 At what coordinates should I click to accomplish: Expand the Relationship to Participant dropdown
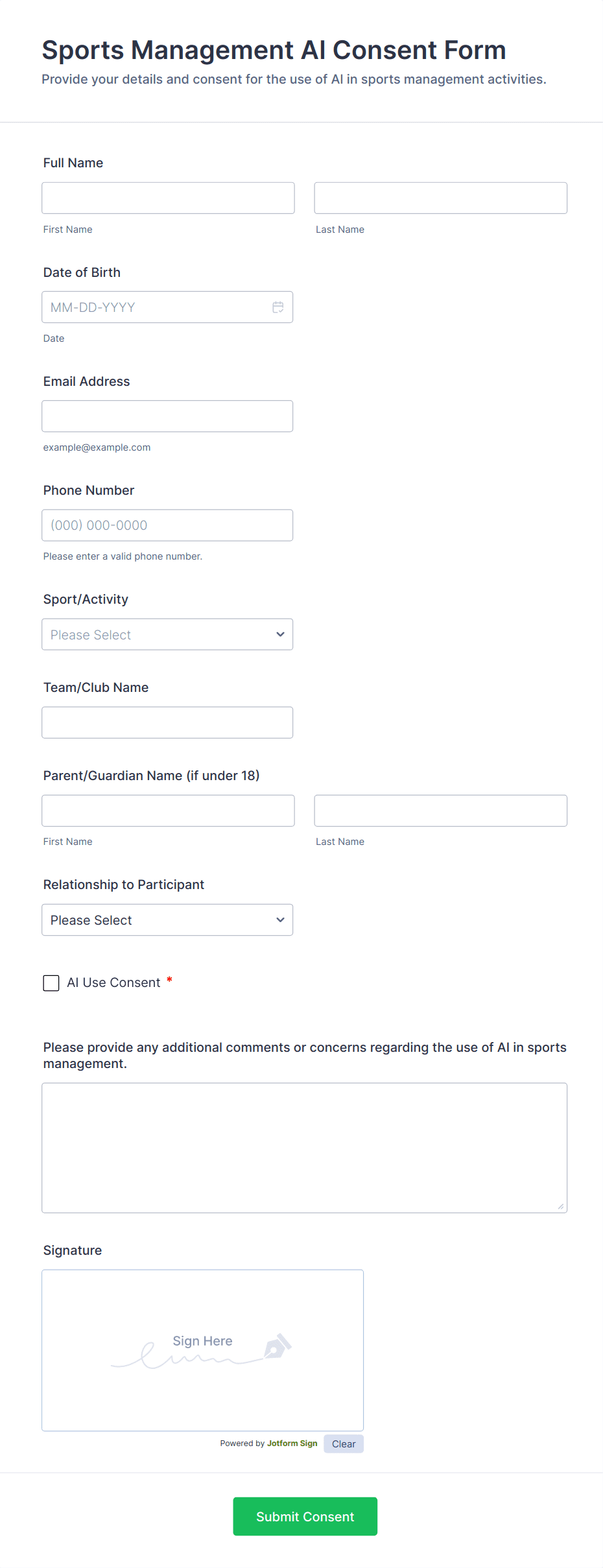point(167,920)
